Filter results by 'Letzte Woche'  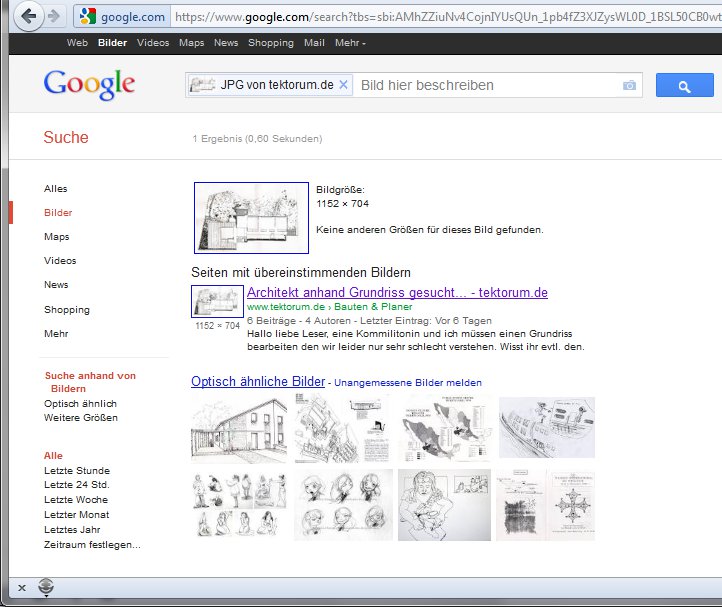pyautogui.click(x=76, y=500)
